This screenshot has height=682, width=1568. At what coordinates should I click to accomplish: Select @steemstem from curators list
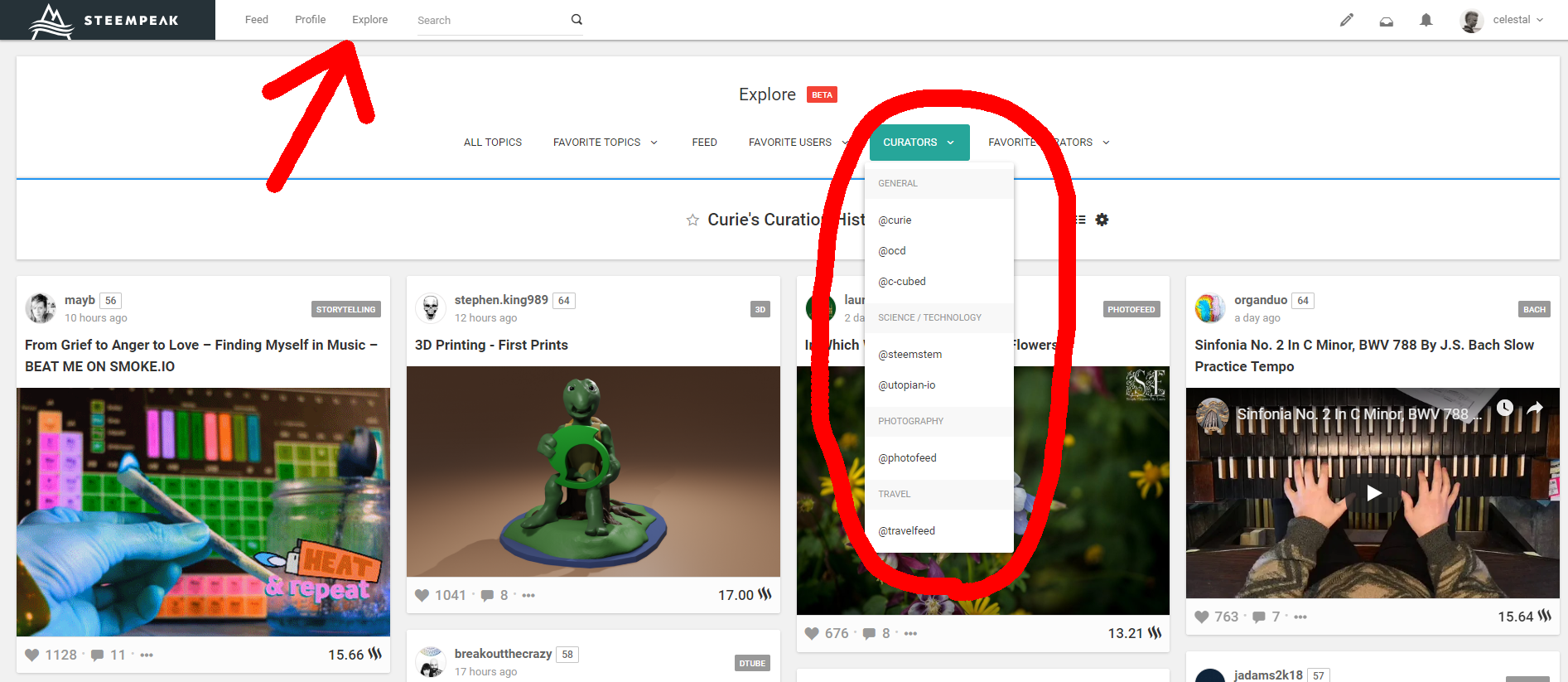point(909,355)
